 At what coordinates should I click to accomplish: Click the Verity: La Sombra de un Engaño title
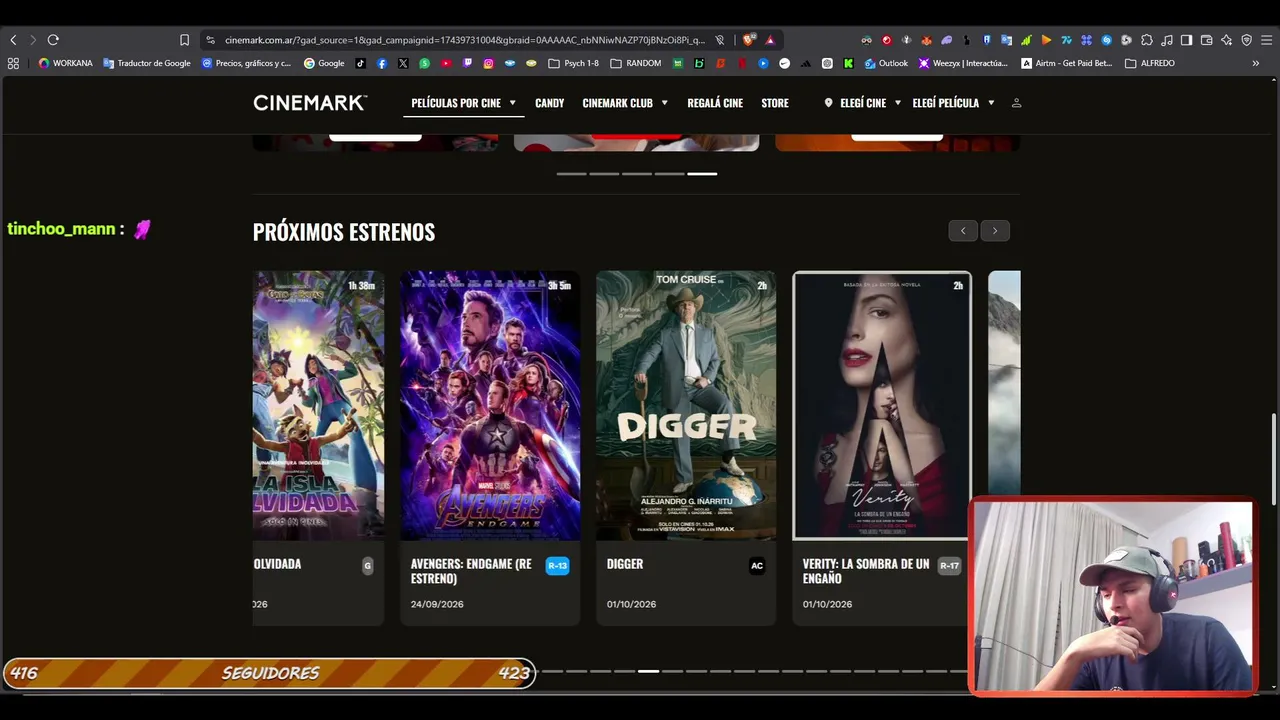click(x=866, y=571)
